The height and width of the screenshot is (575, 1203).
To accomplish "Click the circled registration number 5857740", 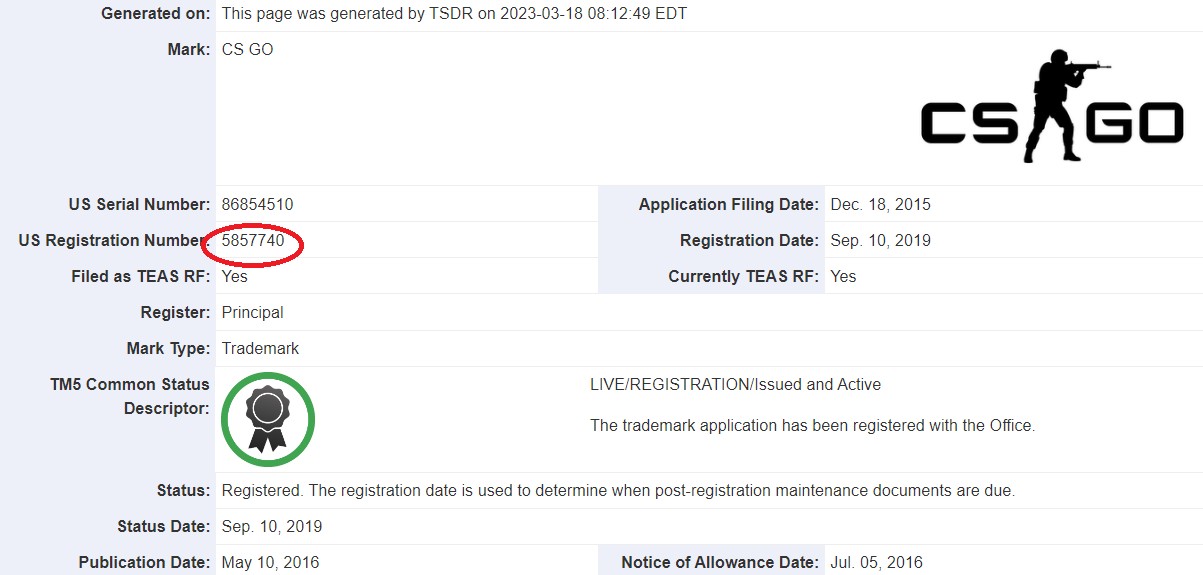I will coord(253,241).
